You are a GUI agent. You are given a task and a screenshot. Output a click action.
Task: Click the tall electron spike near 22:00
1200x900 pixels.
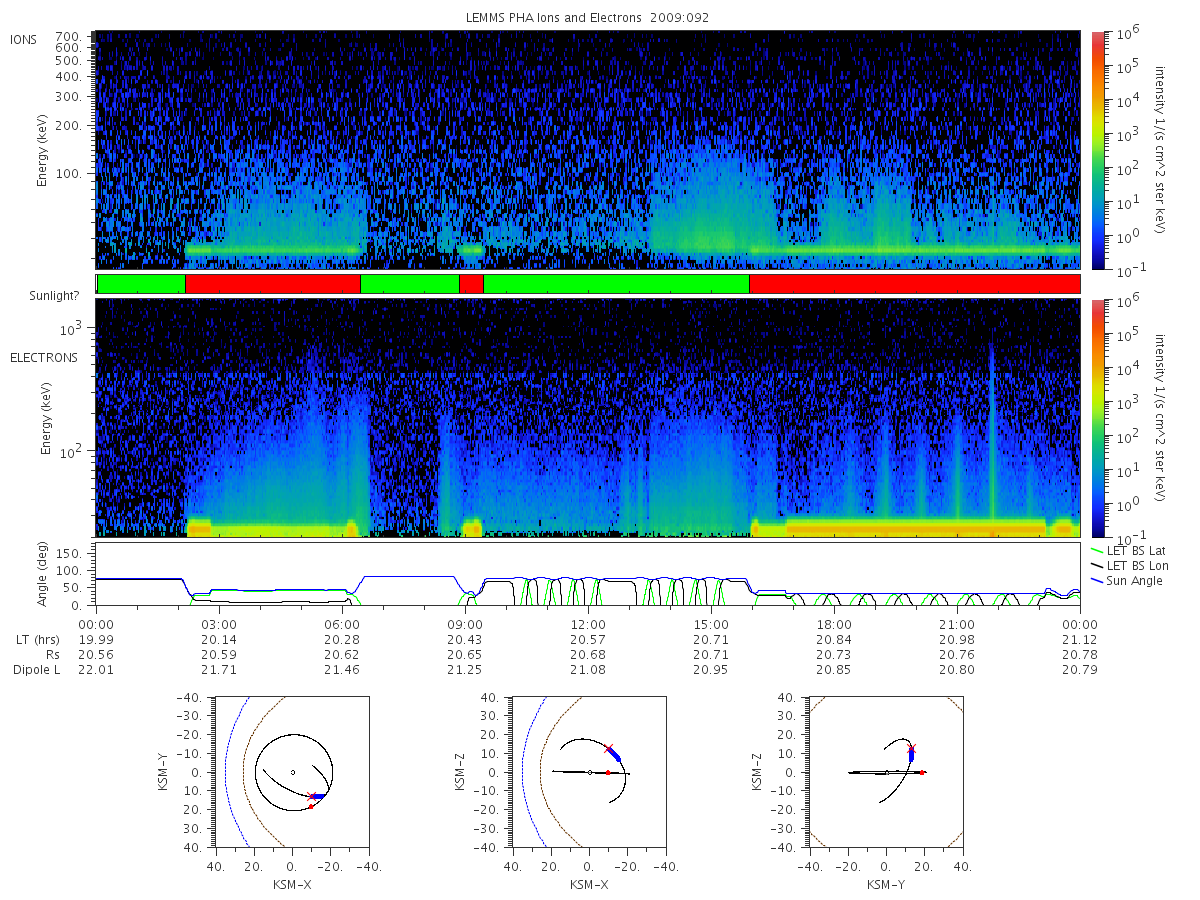992,430
